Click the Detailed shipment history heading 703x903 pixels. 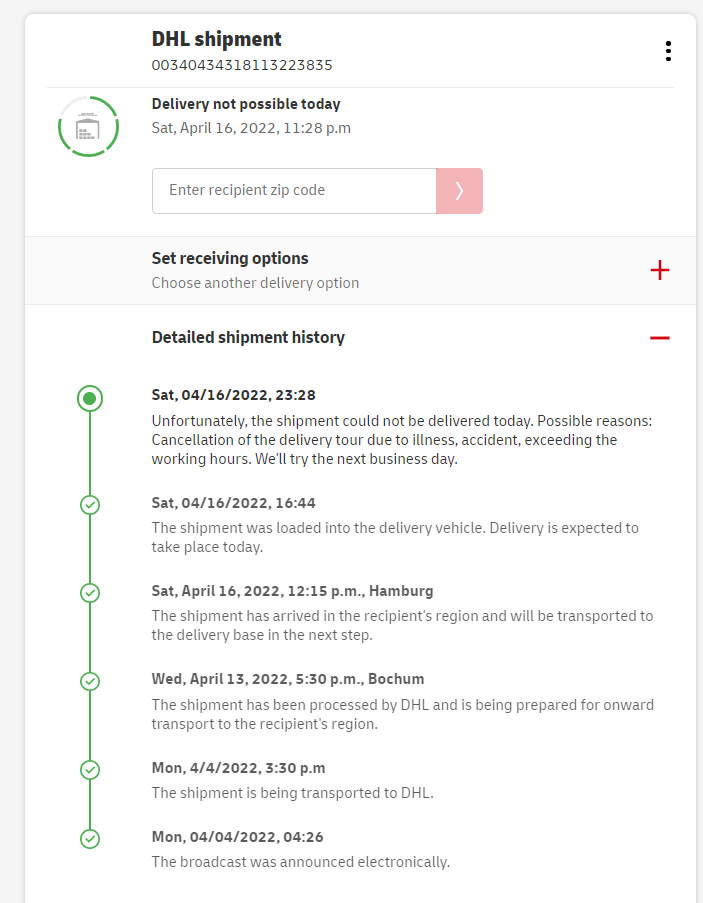coord(248,337)
